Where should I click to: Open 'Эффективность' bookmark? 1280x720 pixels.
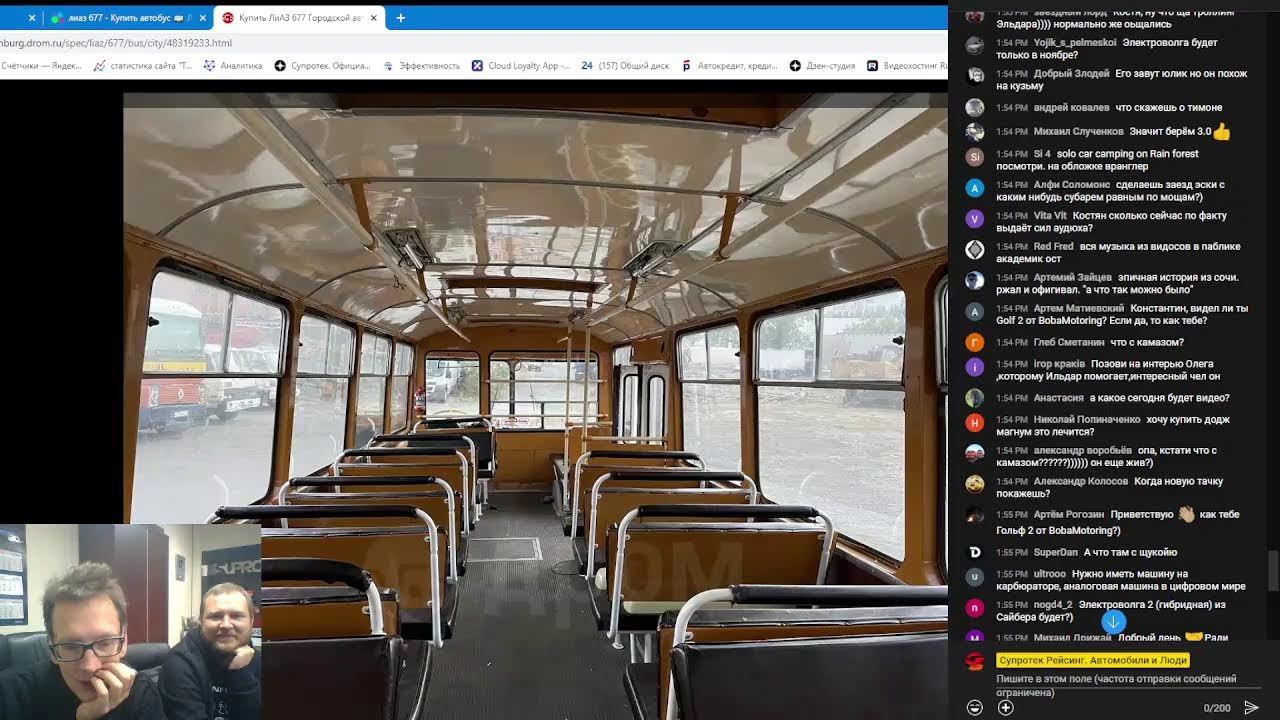coord(422,66)
